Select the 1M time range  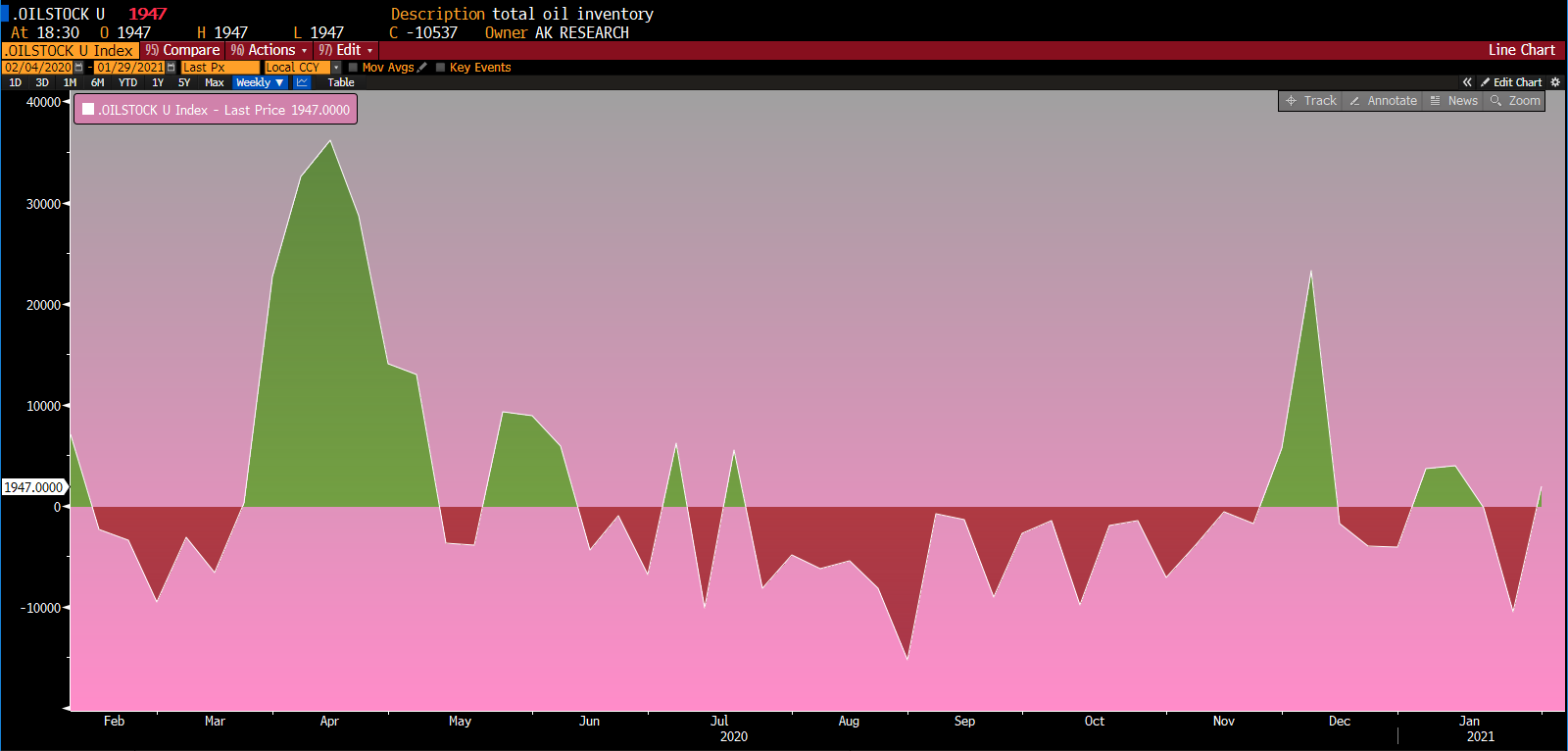(70, 82)
